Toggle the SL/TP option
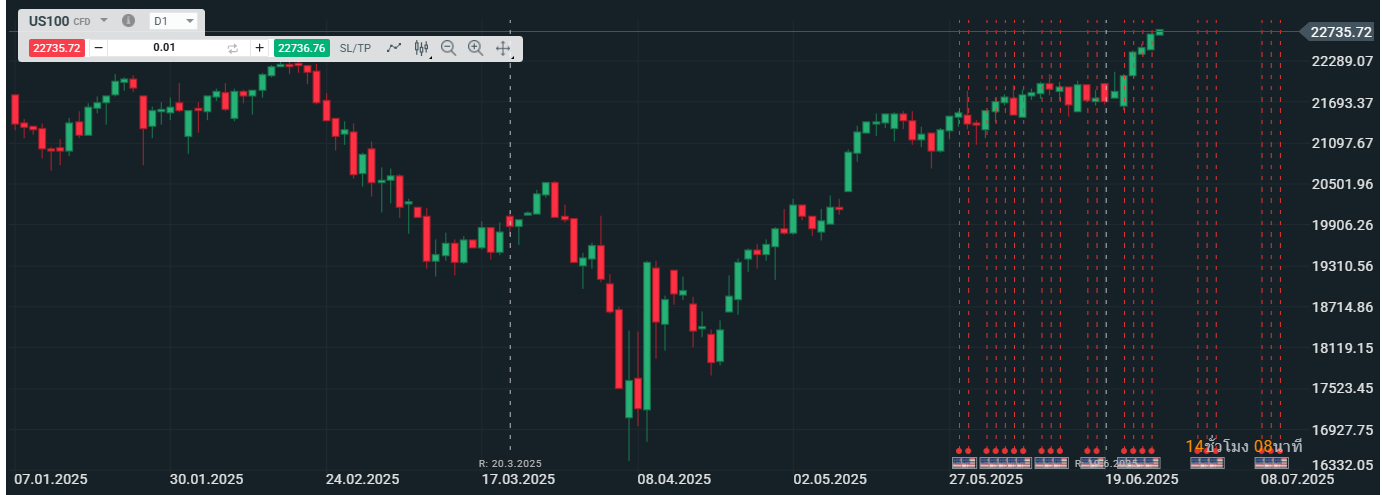This screenshot has height=495, width=1382. (355, 48)
